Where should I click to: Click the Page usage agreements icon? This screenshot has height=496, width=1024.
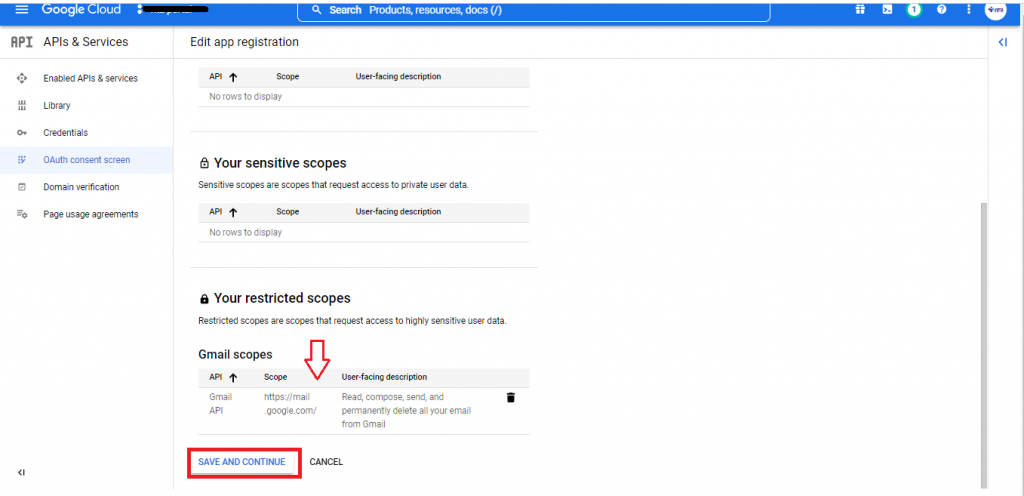click(22, 214)
